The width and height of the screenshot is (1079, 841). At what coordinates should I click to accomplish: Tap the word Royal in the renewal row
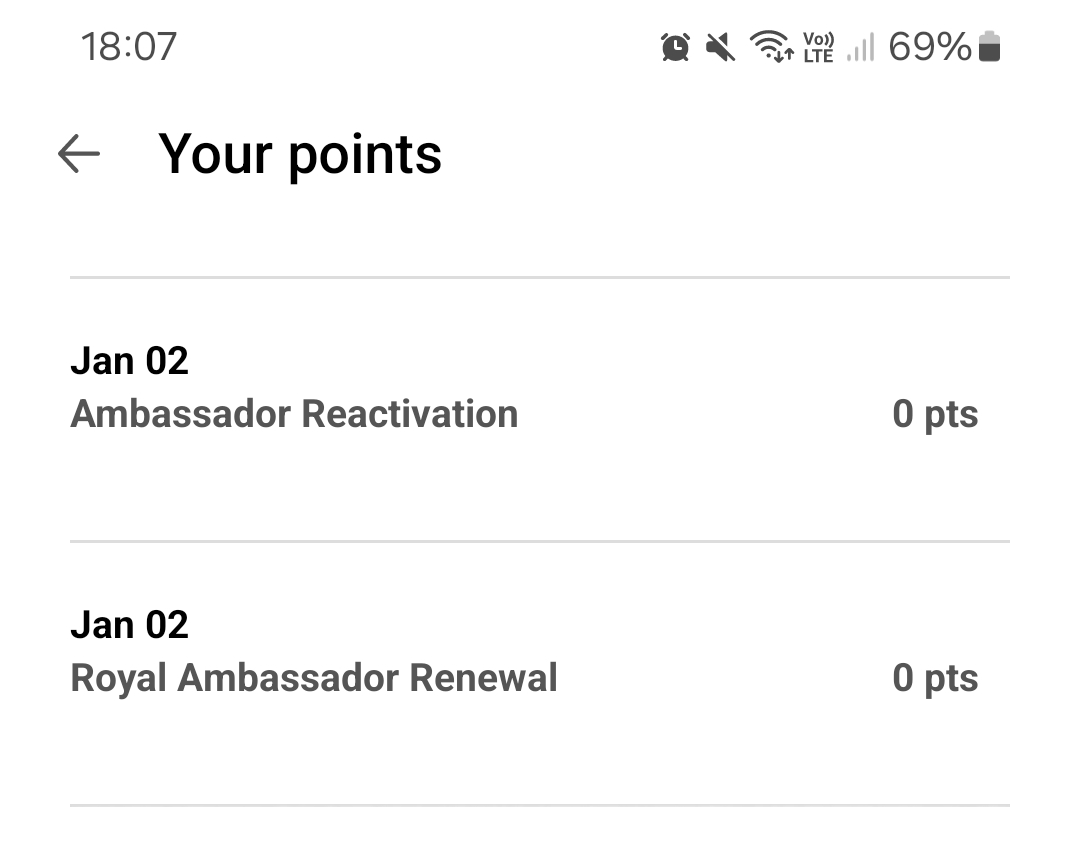coord(118,679)
